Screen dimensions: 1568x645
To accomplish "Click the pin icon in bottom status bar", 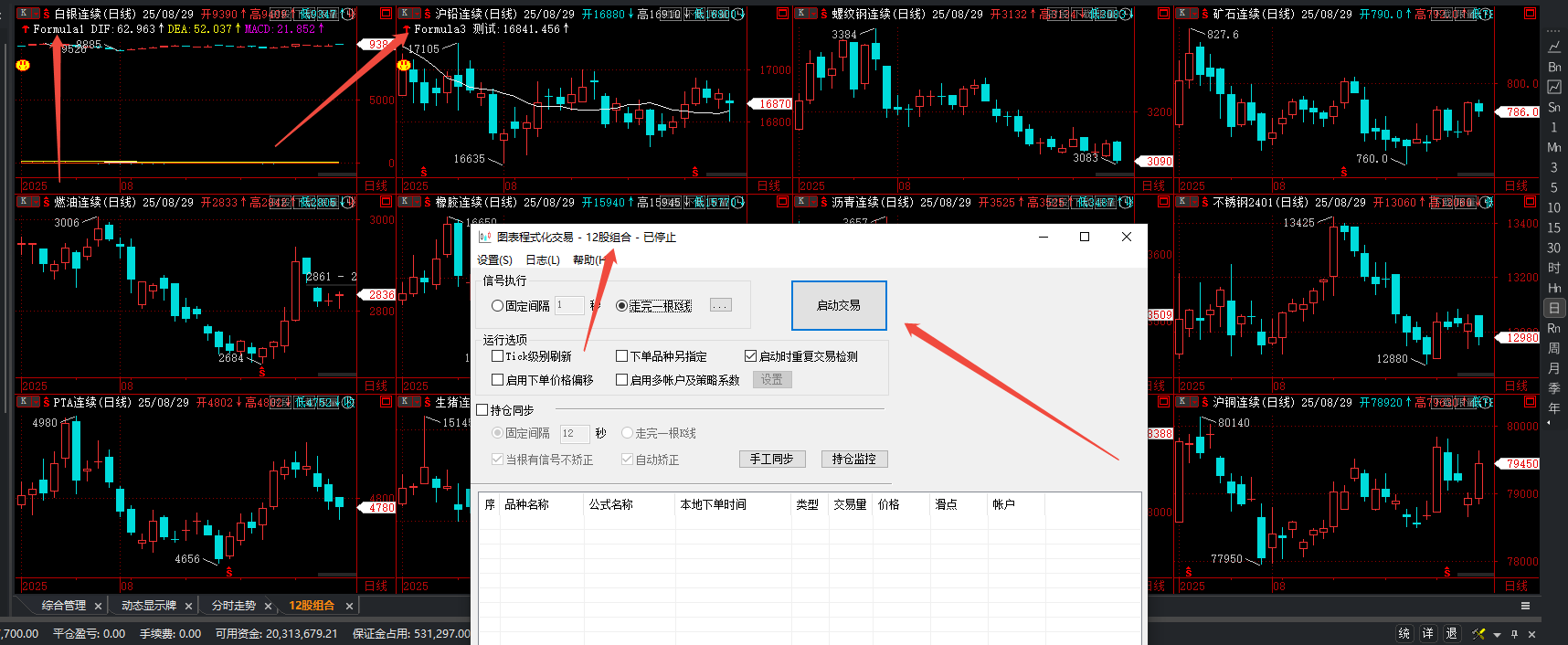I will pos(1515,634).
